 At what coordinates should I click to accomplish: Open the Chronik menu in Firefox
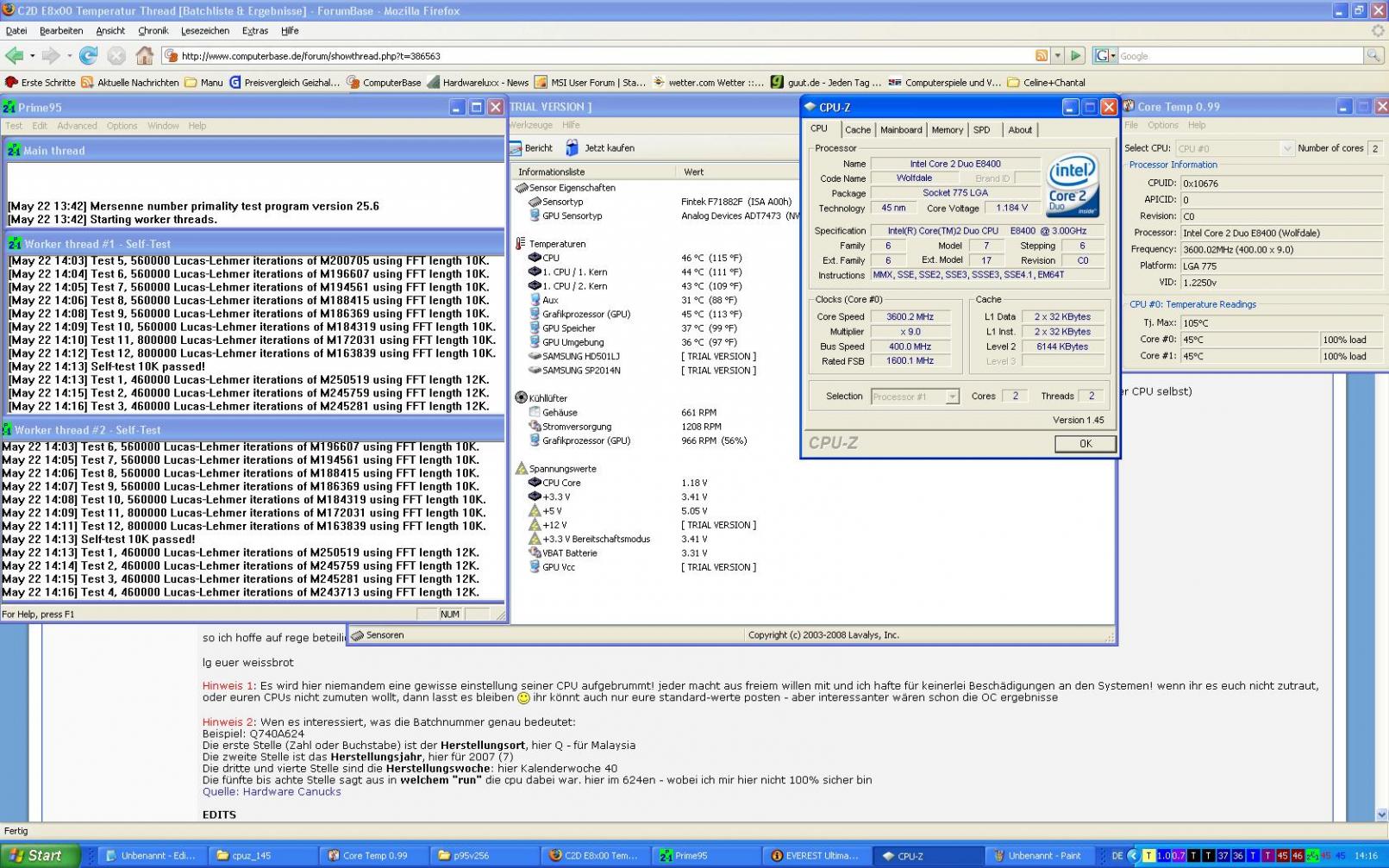point(153,31)
